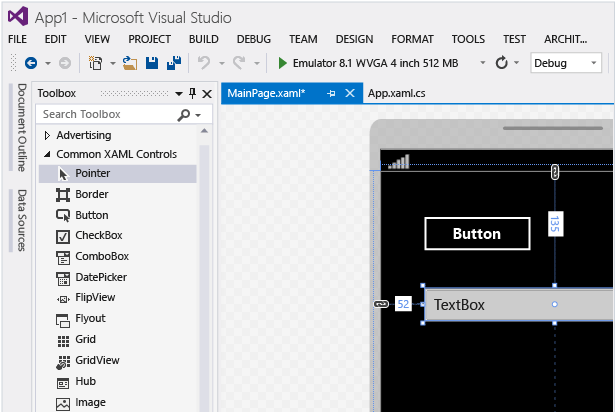The image size is (616, 412).
Task: Open the FORMAT menu
Action: click(x=412, y=39)
